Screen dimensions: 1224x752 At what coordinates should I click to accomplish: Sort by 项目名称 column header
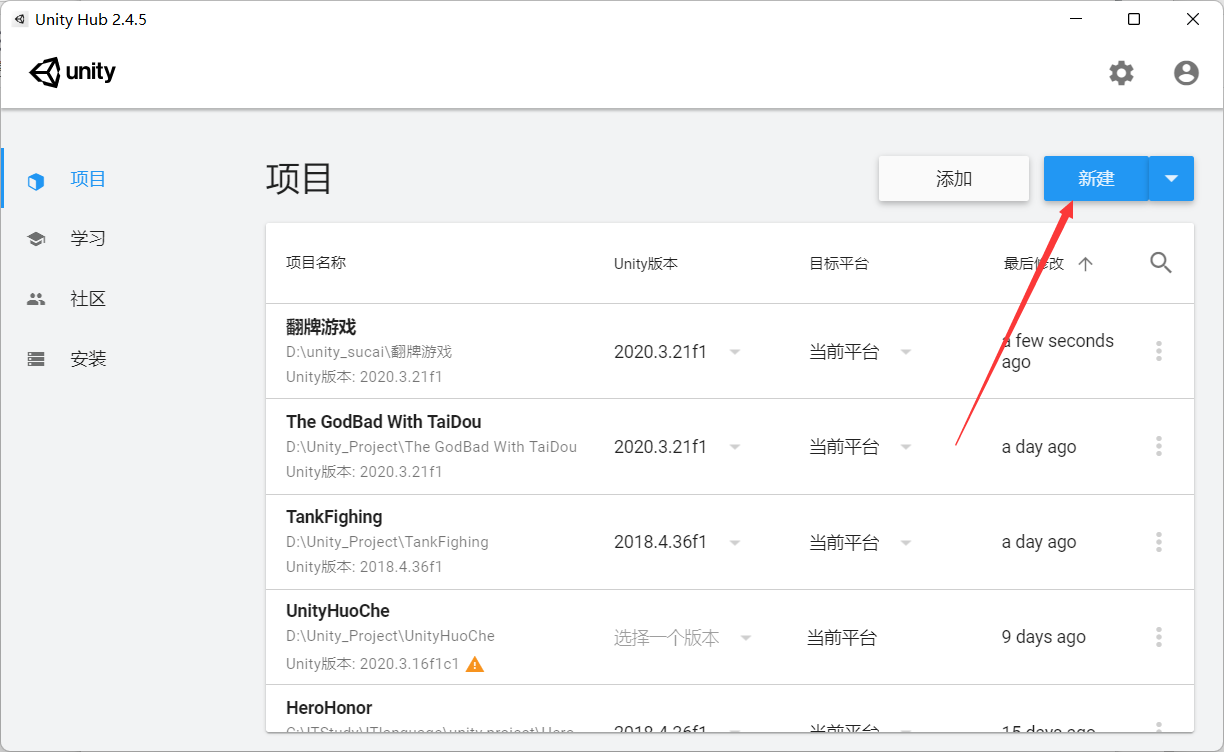(316, 263)
